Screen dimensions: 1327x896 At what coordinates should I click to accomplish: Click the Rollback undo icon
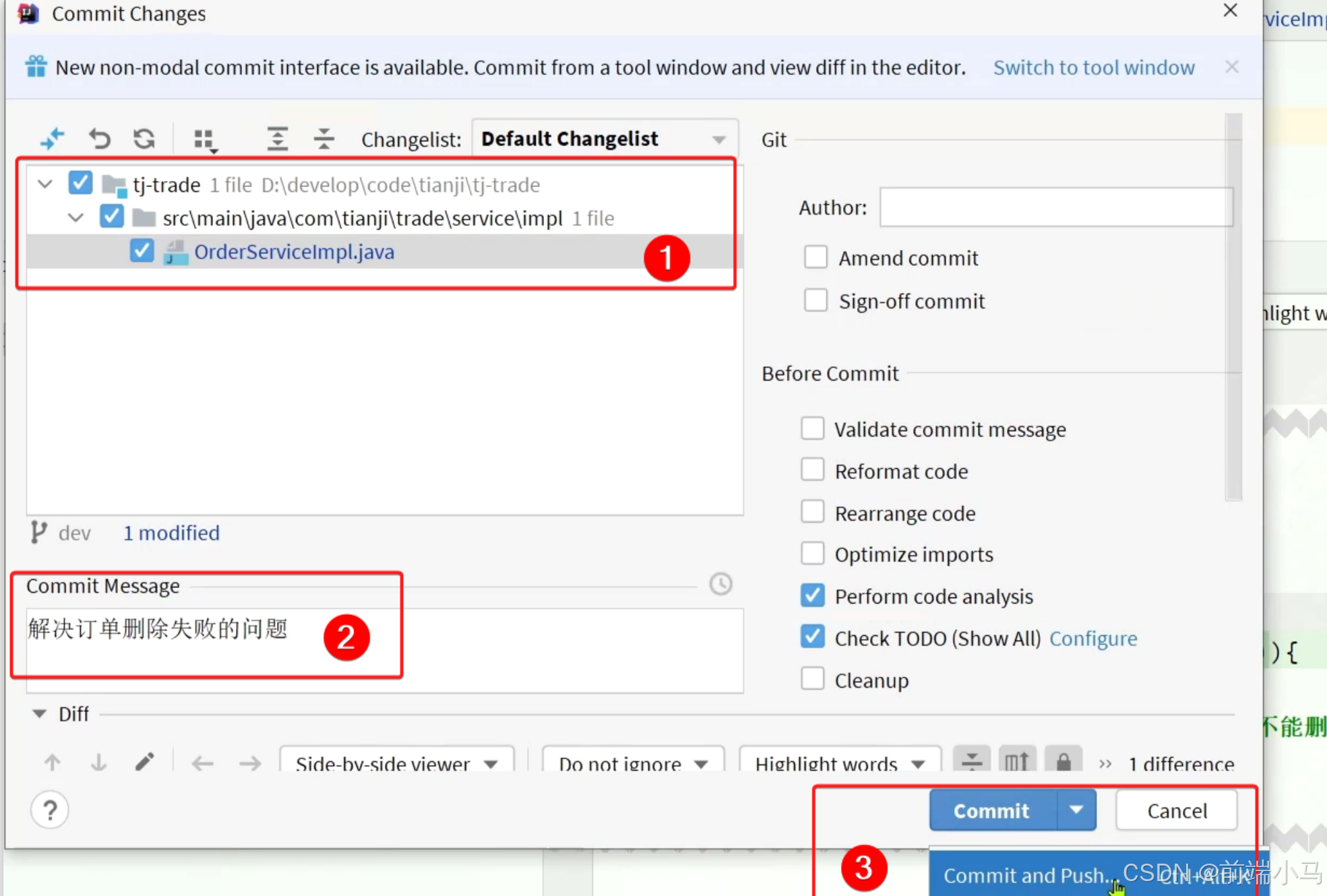(x=100, y=139)
